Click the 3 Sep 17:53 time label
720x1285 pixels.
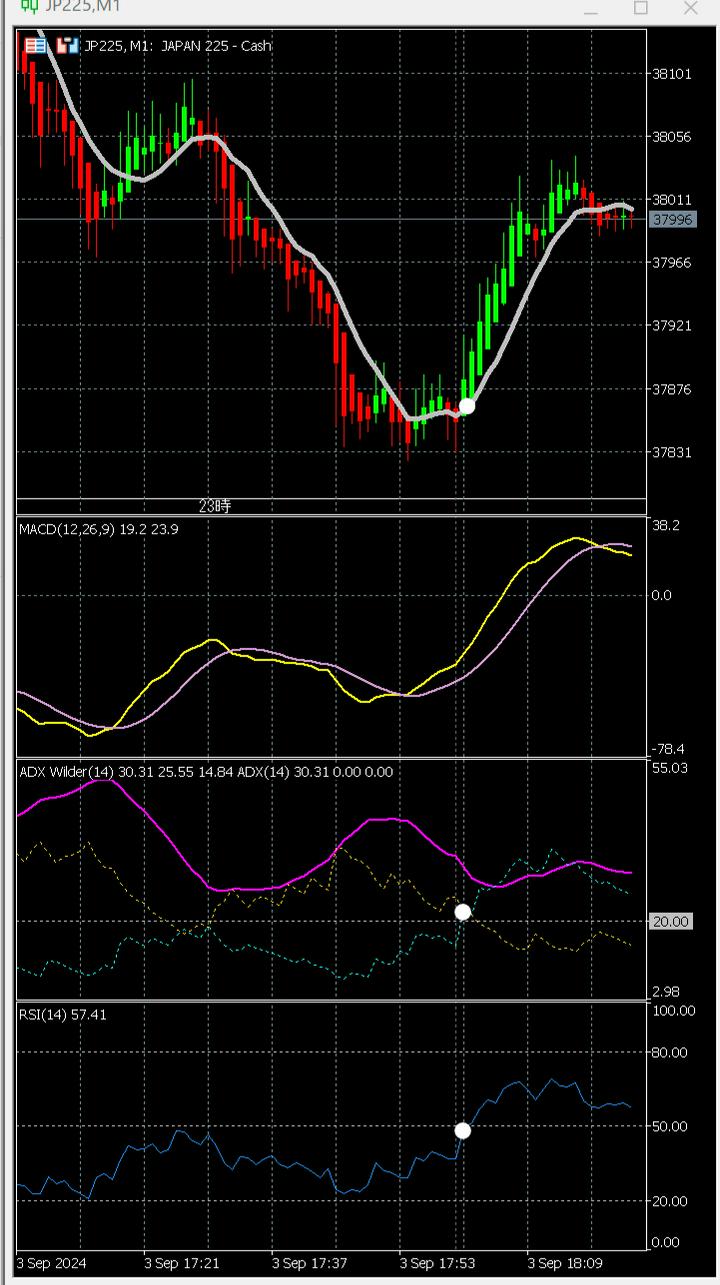click(436, 1263)
